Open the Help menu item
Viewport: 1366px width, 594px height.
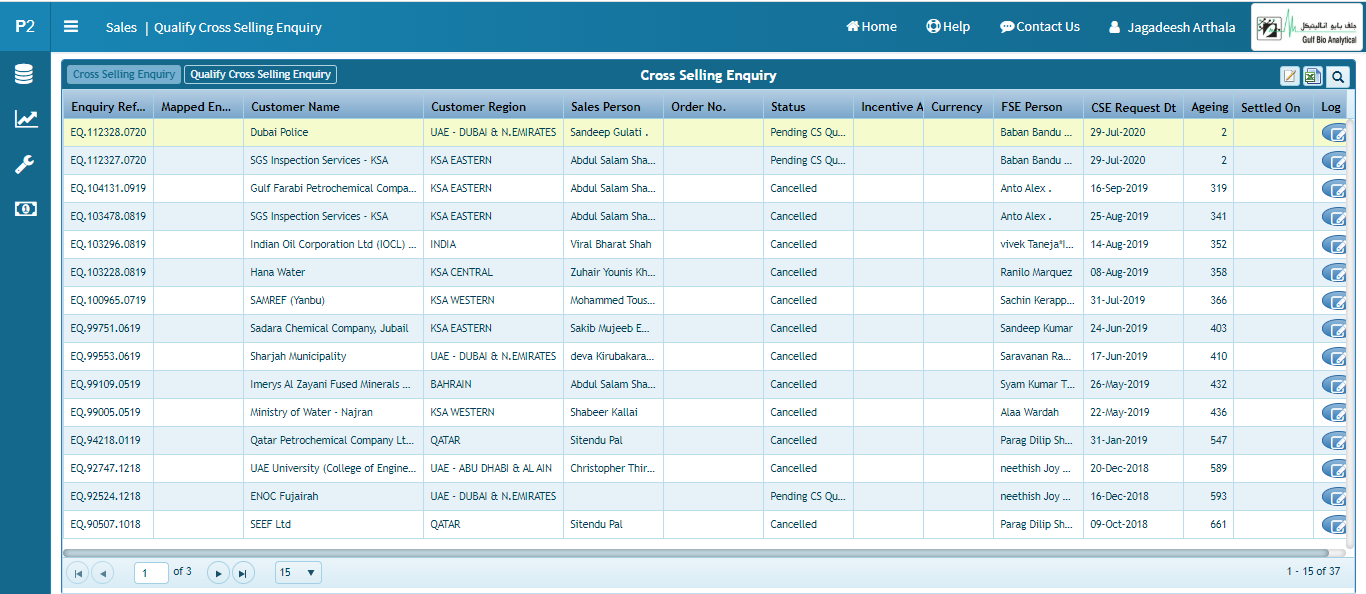coord(948,27)
